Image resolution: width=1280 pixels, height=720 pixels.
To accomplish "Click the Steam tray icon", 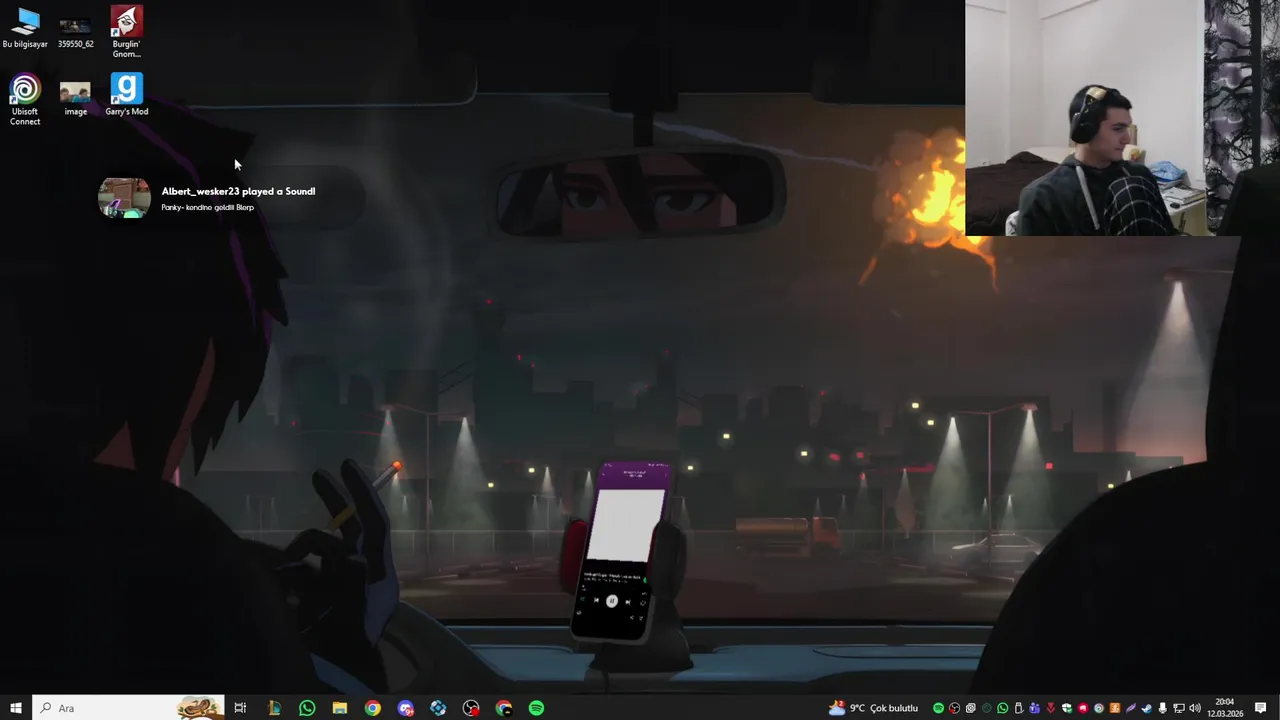I will (1146, 708).
